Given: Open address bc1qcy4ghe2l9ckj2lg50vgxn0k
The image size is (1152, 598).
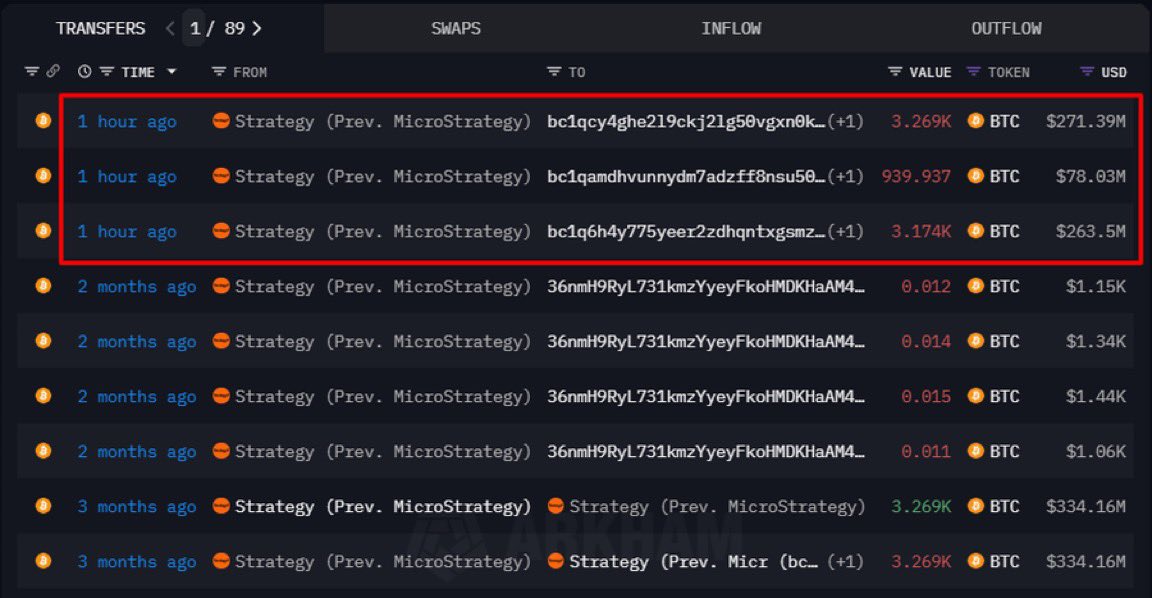Looking at the screenshot, I should (x=686, y=122).
